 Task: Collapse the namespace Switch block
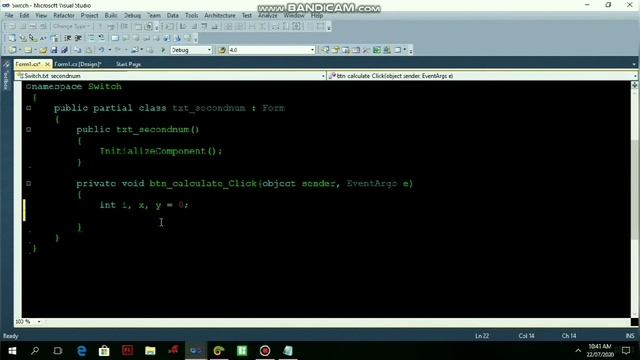pos(28,87)
